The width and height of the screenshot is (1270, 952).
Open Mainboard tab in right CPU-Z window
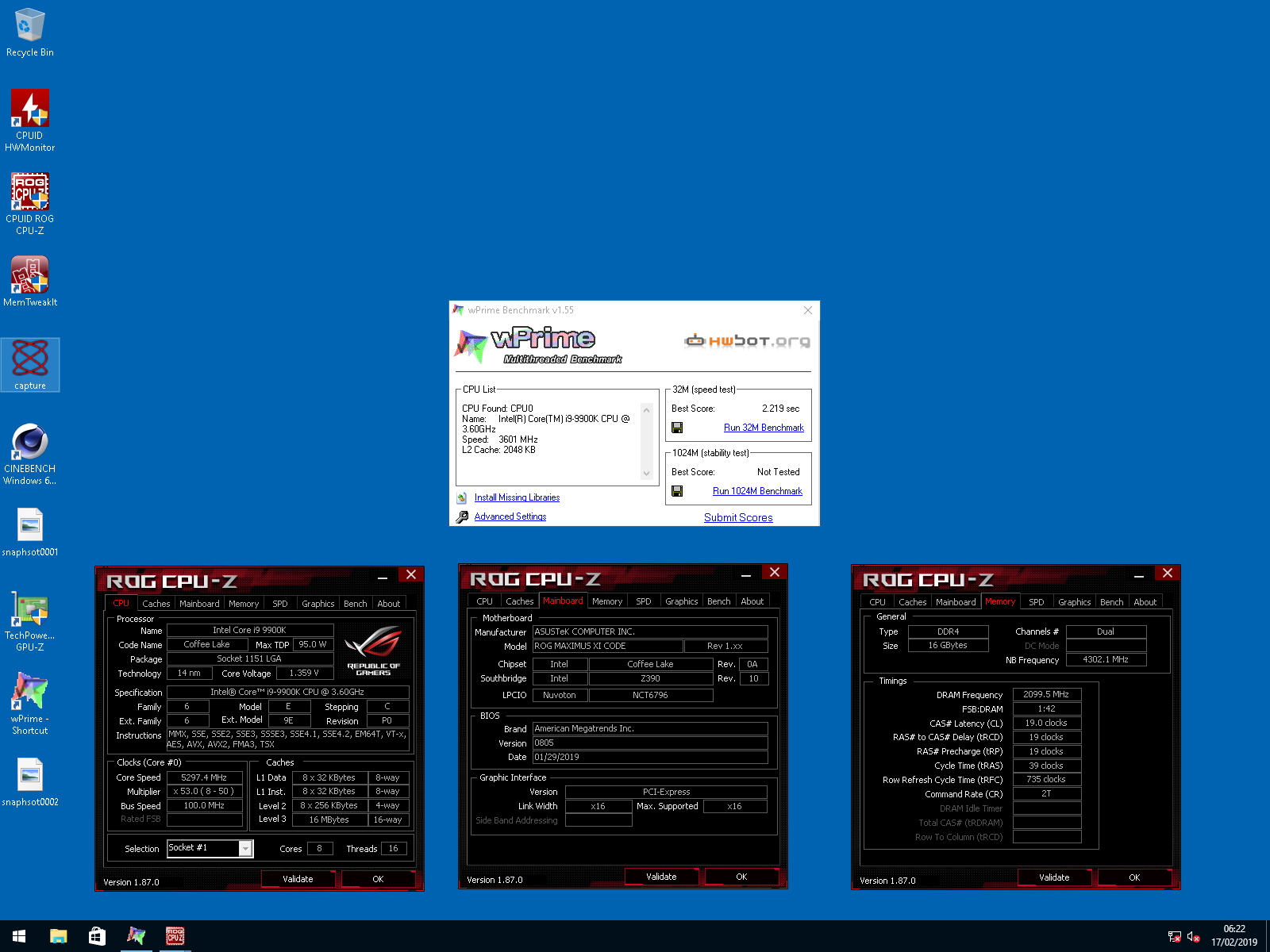[956, 602]
